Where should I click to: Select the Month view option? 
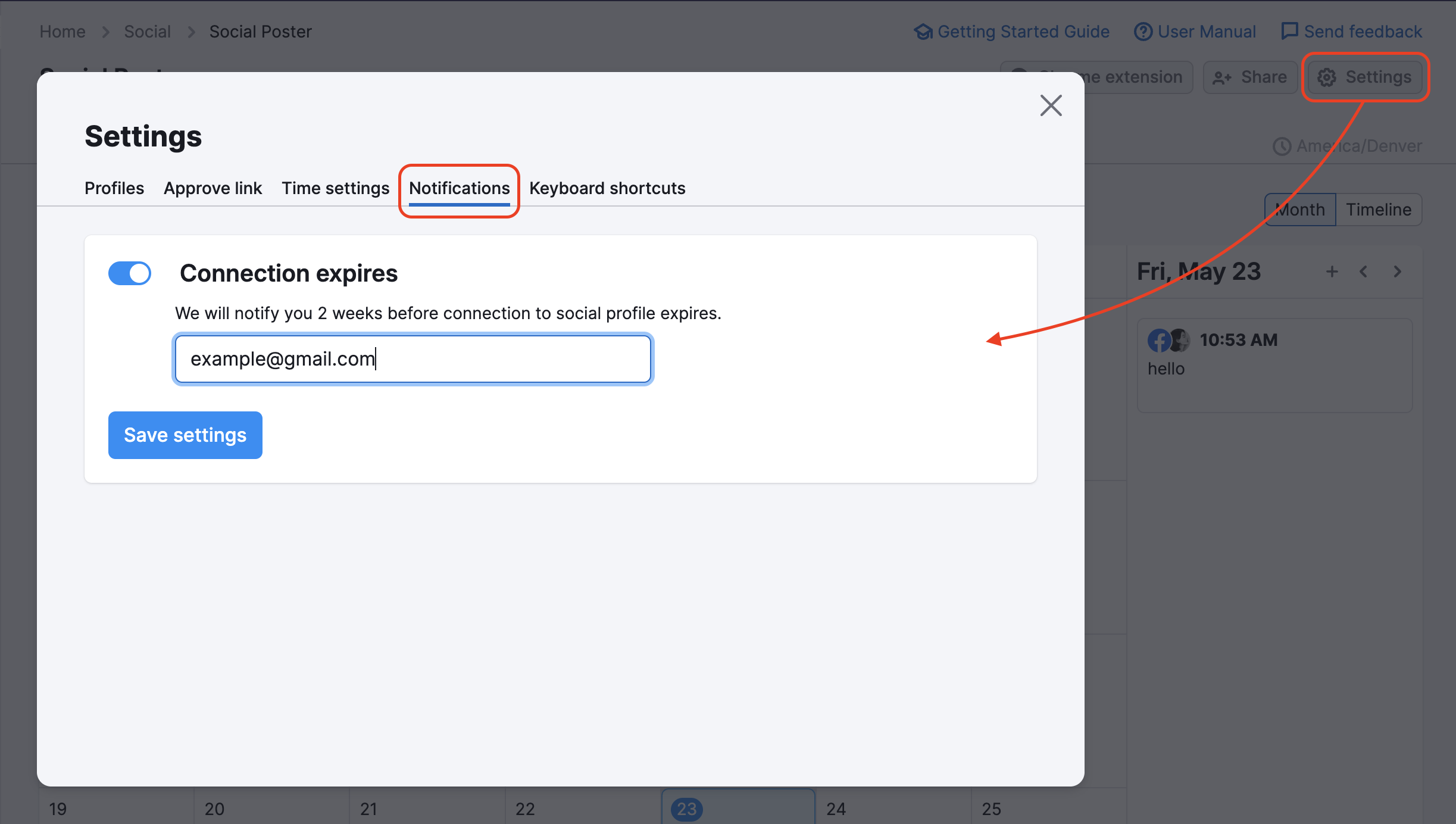pyautogui.click(x=1299, y=209)
